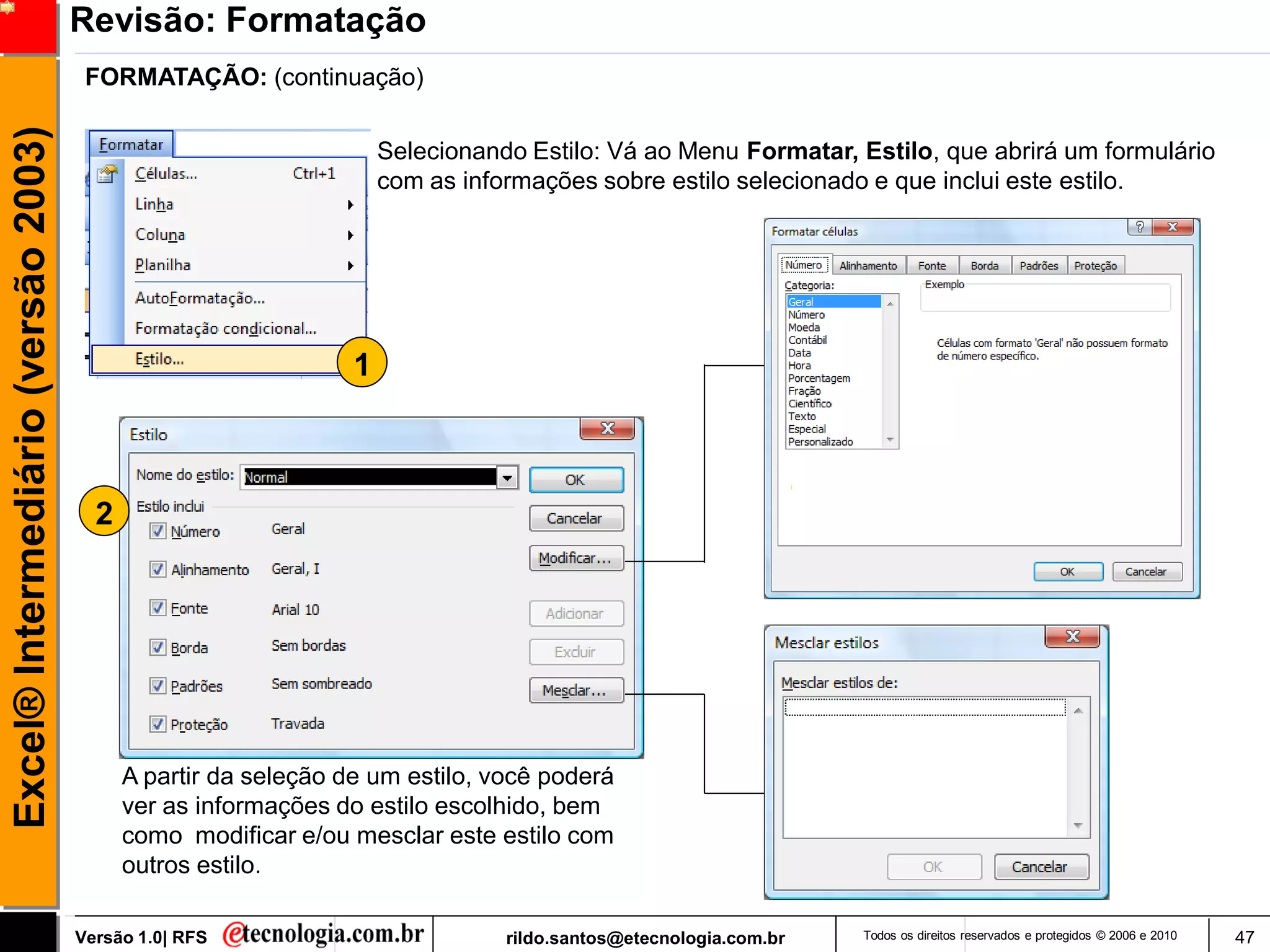Click the rildo.santos@etecnologia.com.br email address

(x=646, y=938)
